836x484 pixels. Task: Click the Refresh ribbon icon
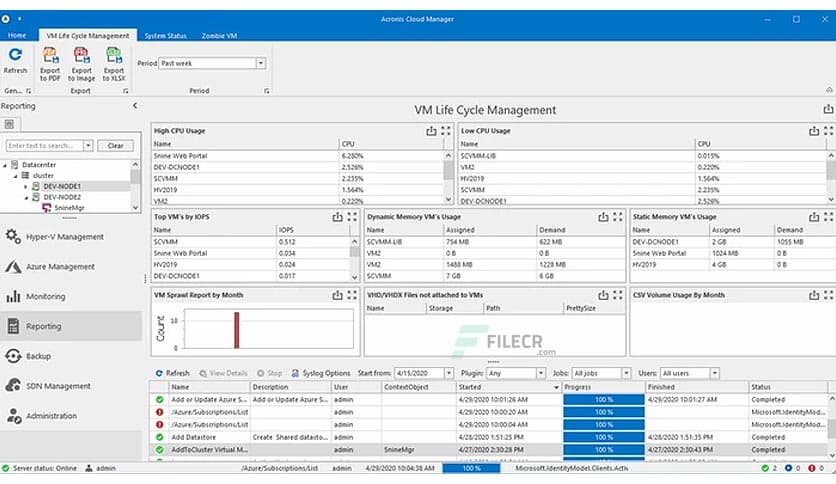[15, 61]
